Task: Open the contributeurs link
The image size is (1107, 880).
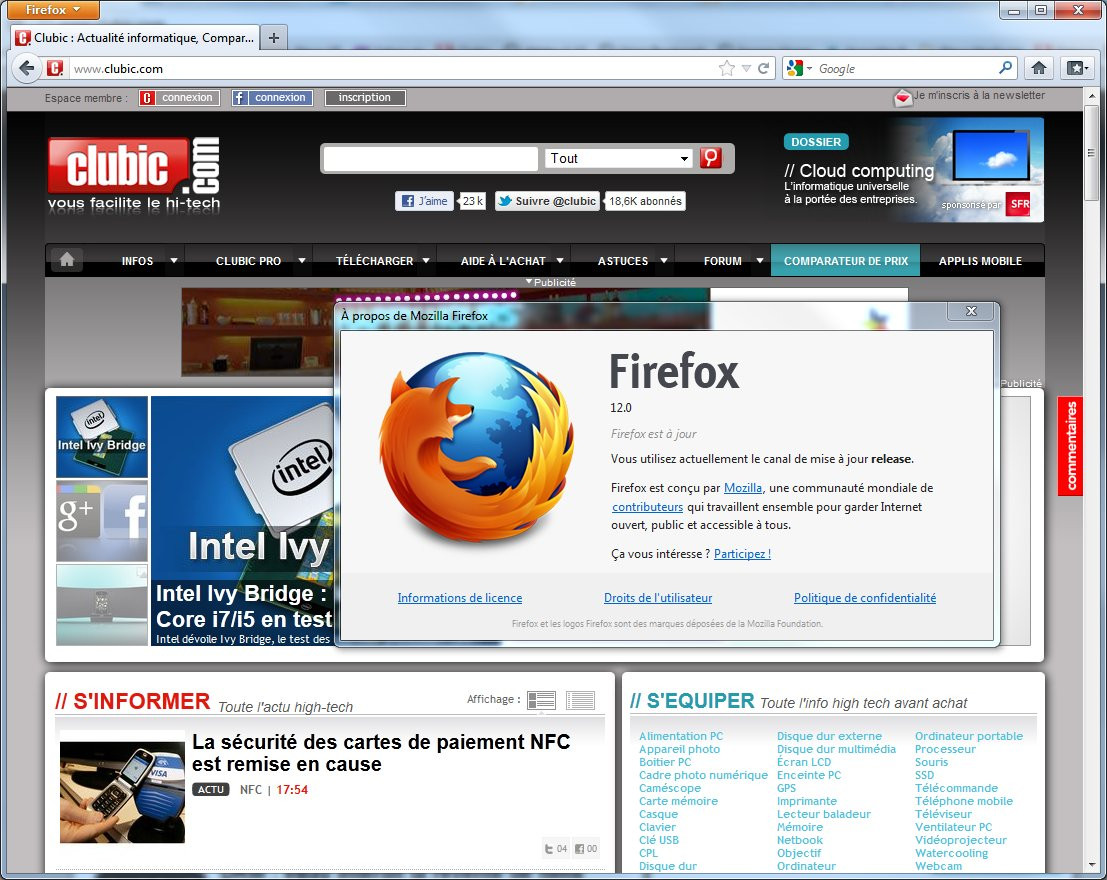Action: [x=647, y=506]
